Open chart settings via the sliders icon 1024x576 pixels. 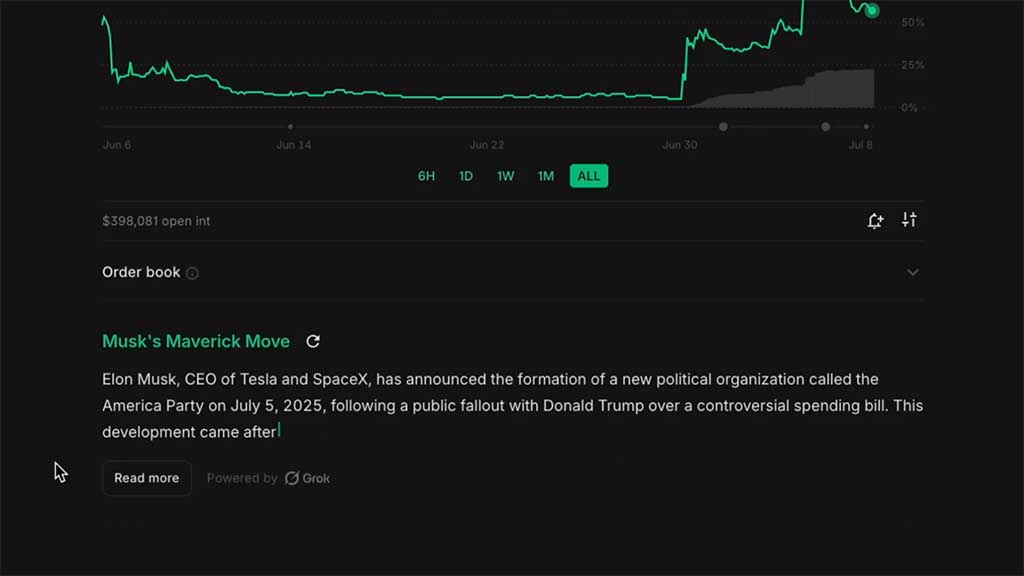point(909,220)
